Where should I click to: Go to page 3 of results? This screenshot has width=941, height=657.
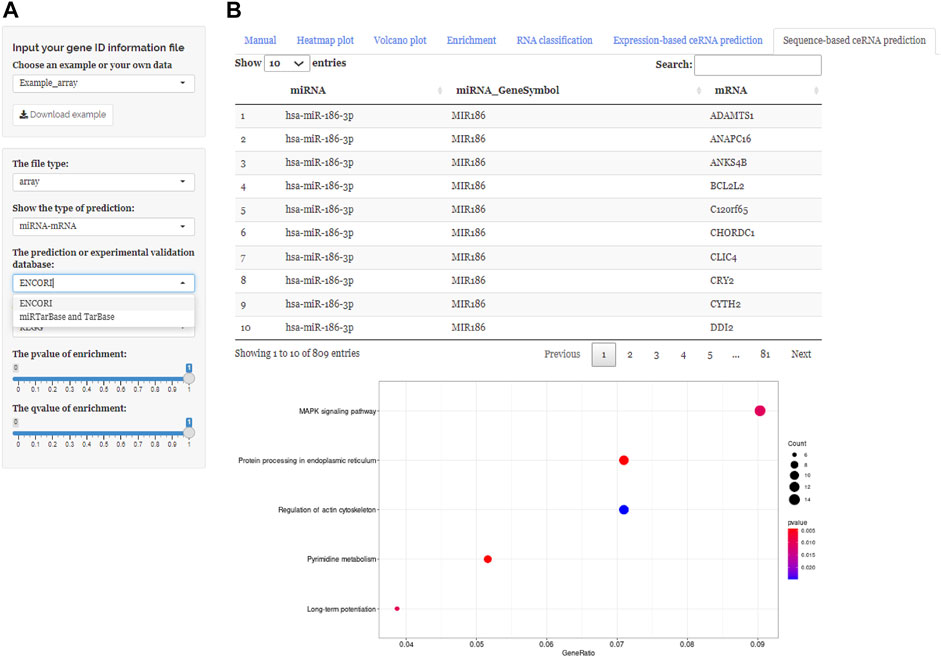click(657, 355)
